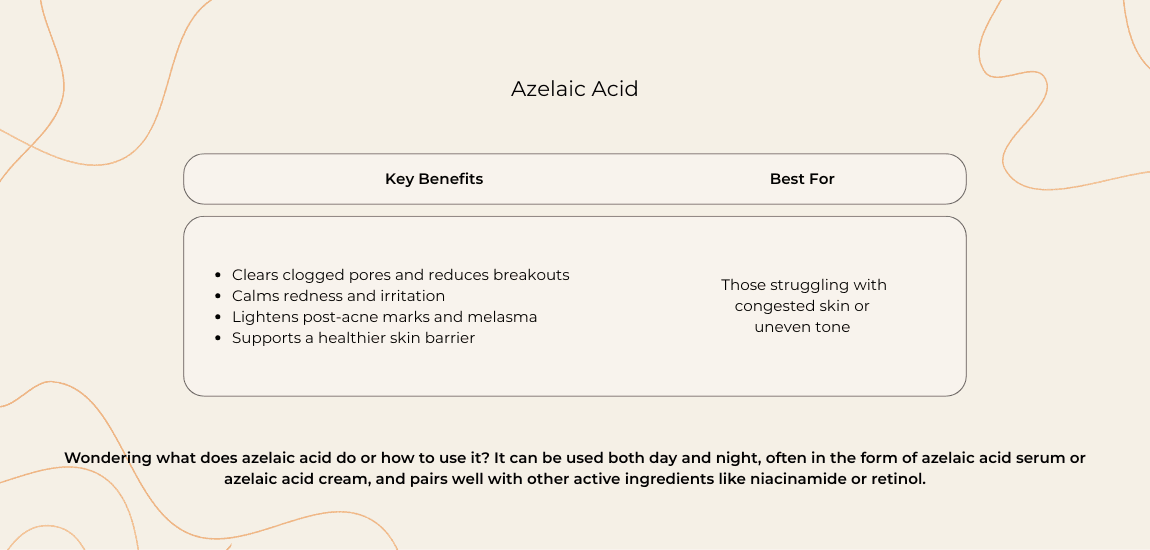This screenshot has height=550, width=1150.
Task: Click the "Those struggling with" text line
Action: coord(804,285)
